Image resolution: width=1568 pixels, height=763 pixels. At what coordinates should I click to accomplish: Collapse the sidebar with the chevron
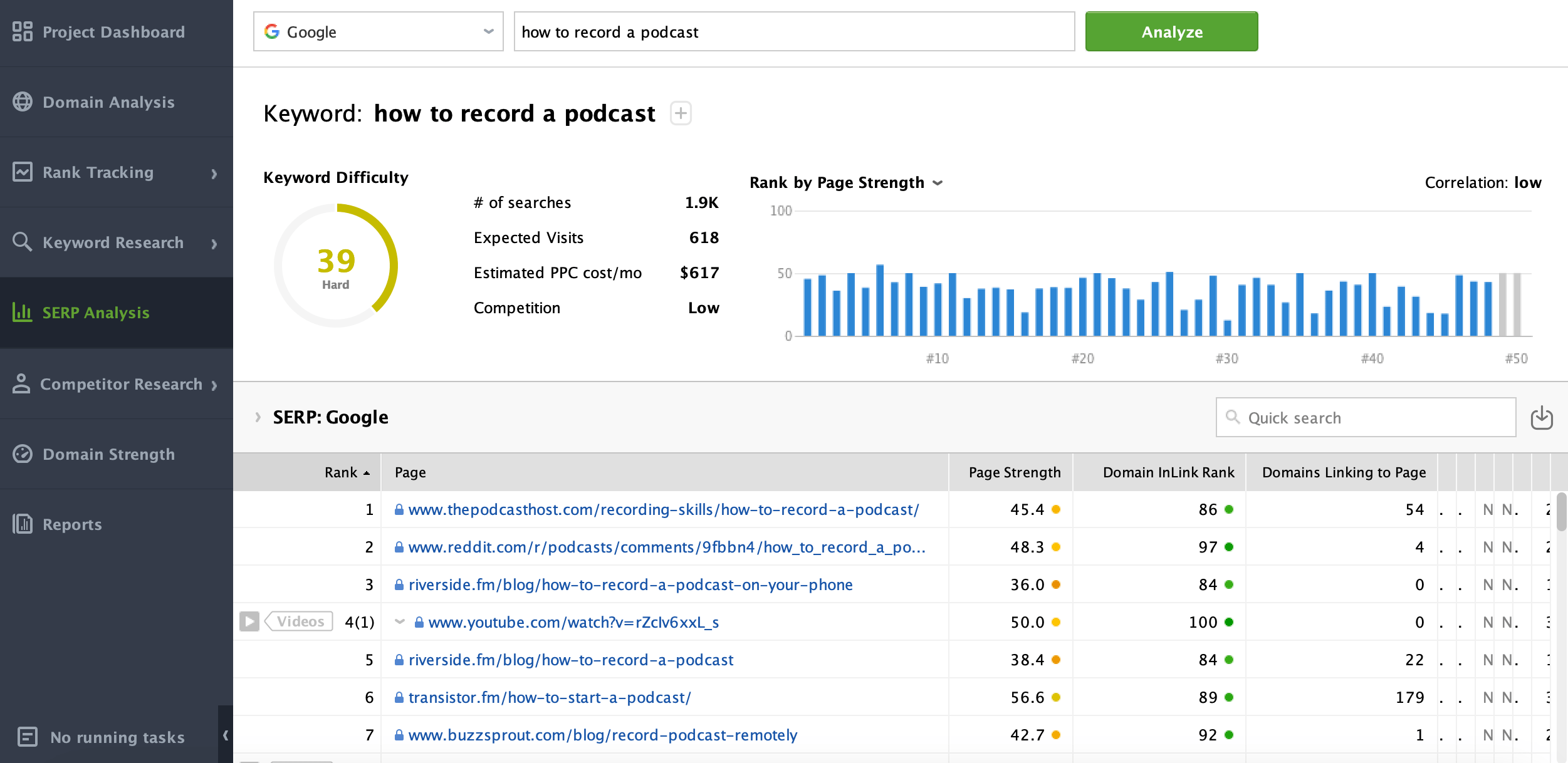[226, 735]
